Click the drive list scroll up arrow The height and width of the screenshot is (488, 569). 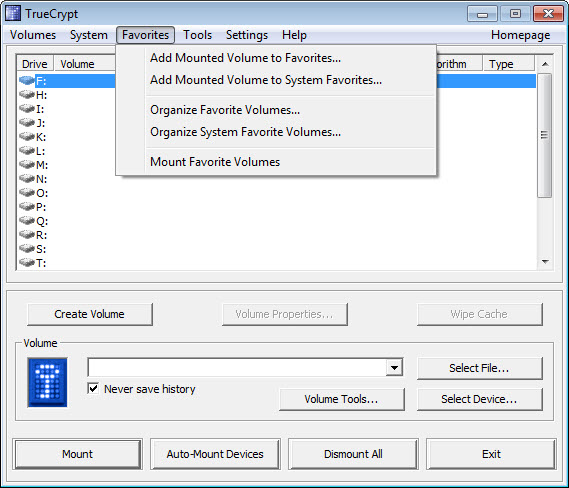pyautogui.click(x=545, y=64)
